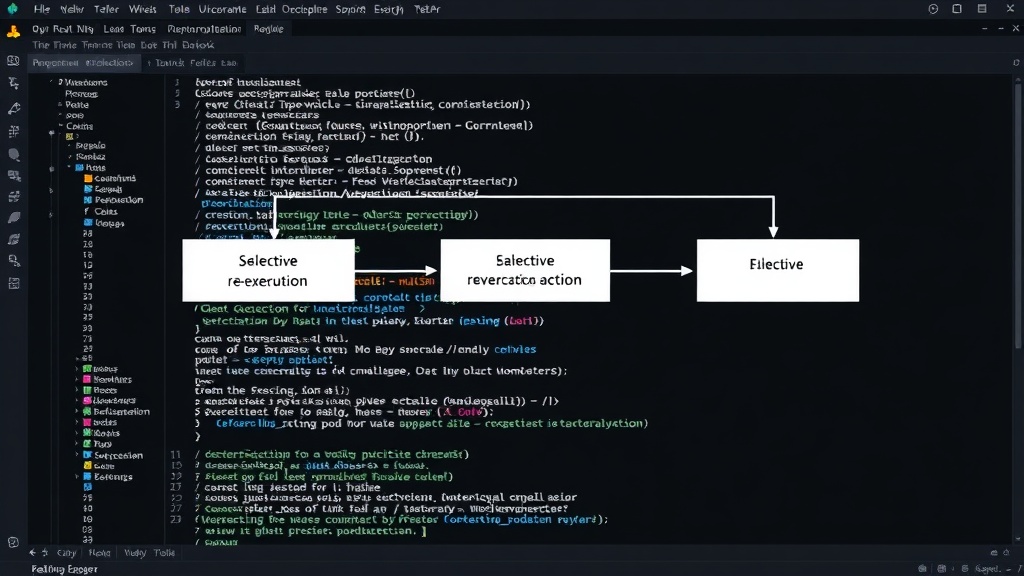Open the Nelw menu

point(72,9)
